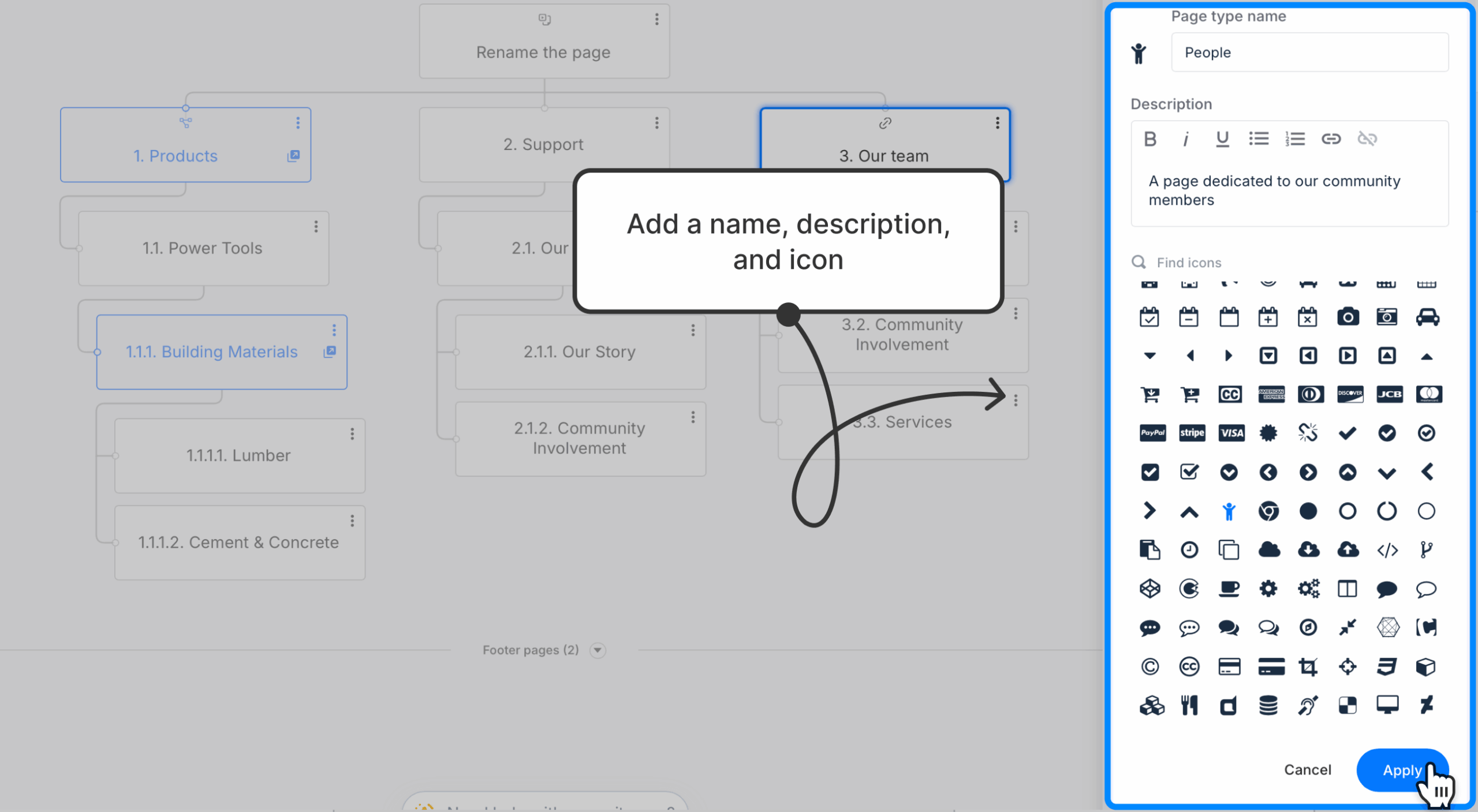Edit the Page type name field
This screenshot has width=1478, height=812.
1309,53
